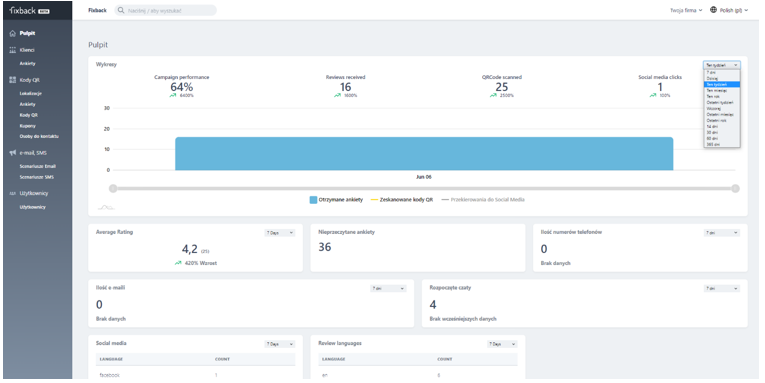Select highlighted Ten tydzień list option

pyautogui.click(x=722, y=84)
